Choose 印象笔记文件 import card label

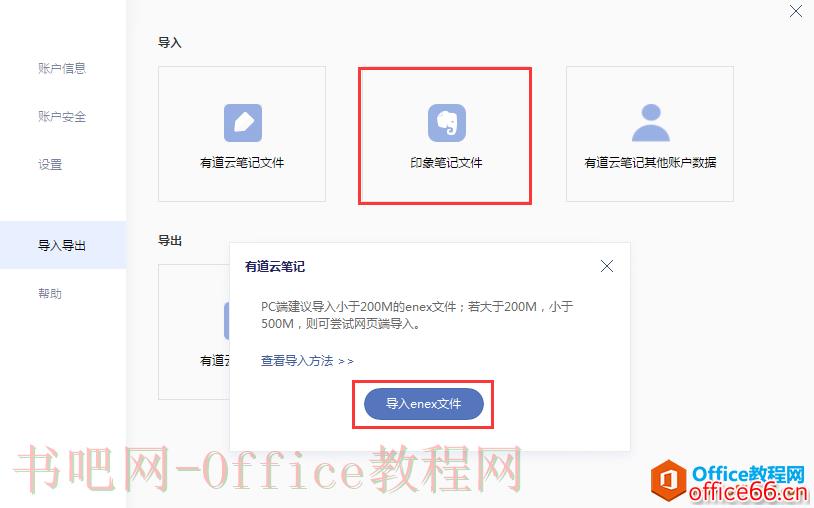tap(446, 163)
